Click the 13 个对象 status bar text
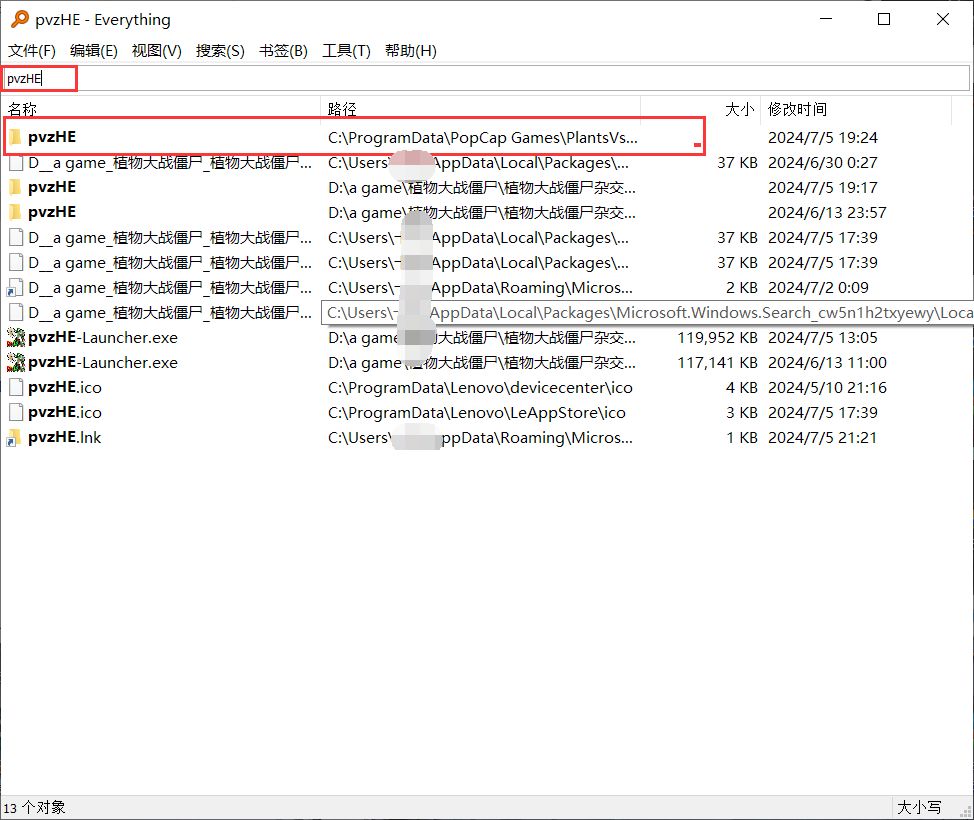The image size is (974, 820). [34, 808]
